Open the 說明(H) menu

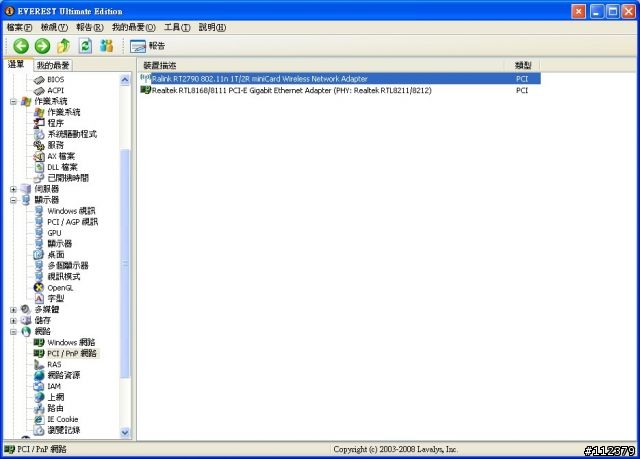coord(212,27)
